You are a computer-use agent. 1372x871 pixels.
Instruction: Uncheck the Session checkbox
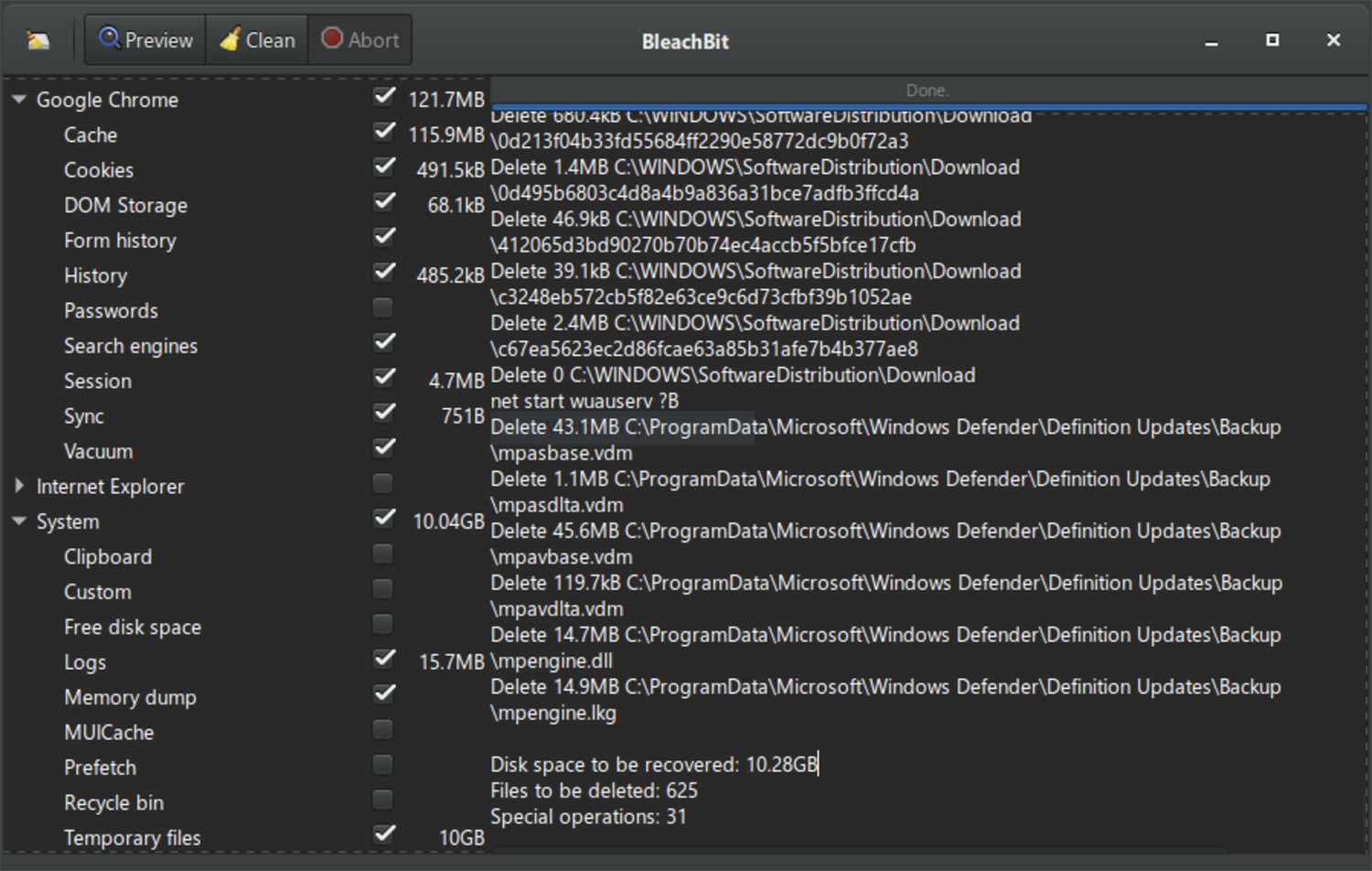(384, 377)
